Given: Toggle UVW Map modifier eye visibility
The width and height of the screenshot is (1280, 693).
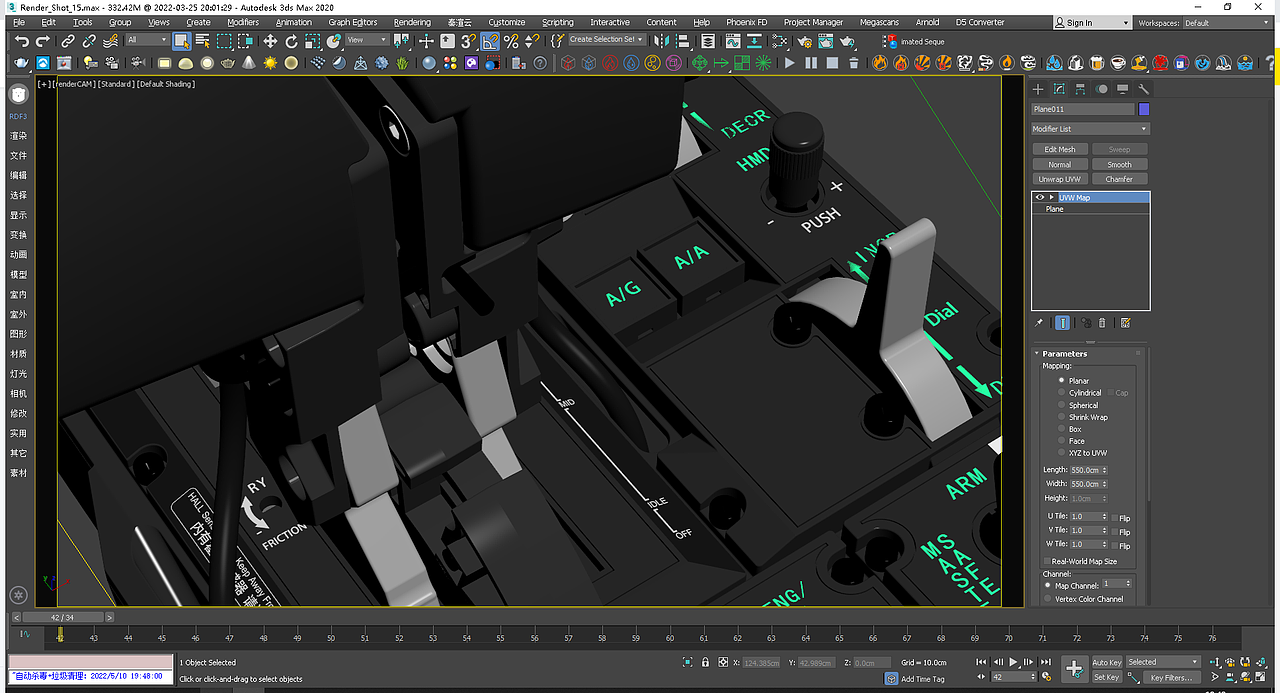Looking at the screenshot, I should [x=1040, y=197].
